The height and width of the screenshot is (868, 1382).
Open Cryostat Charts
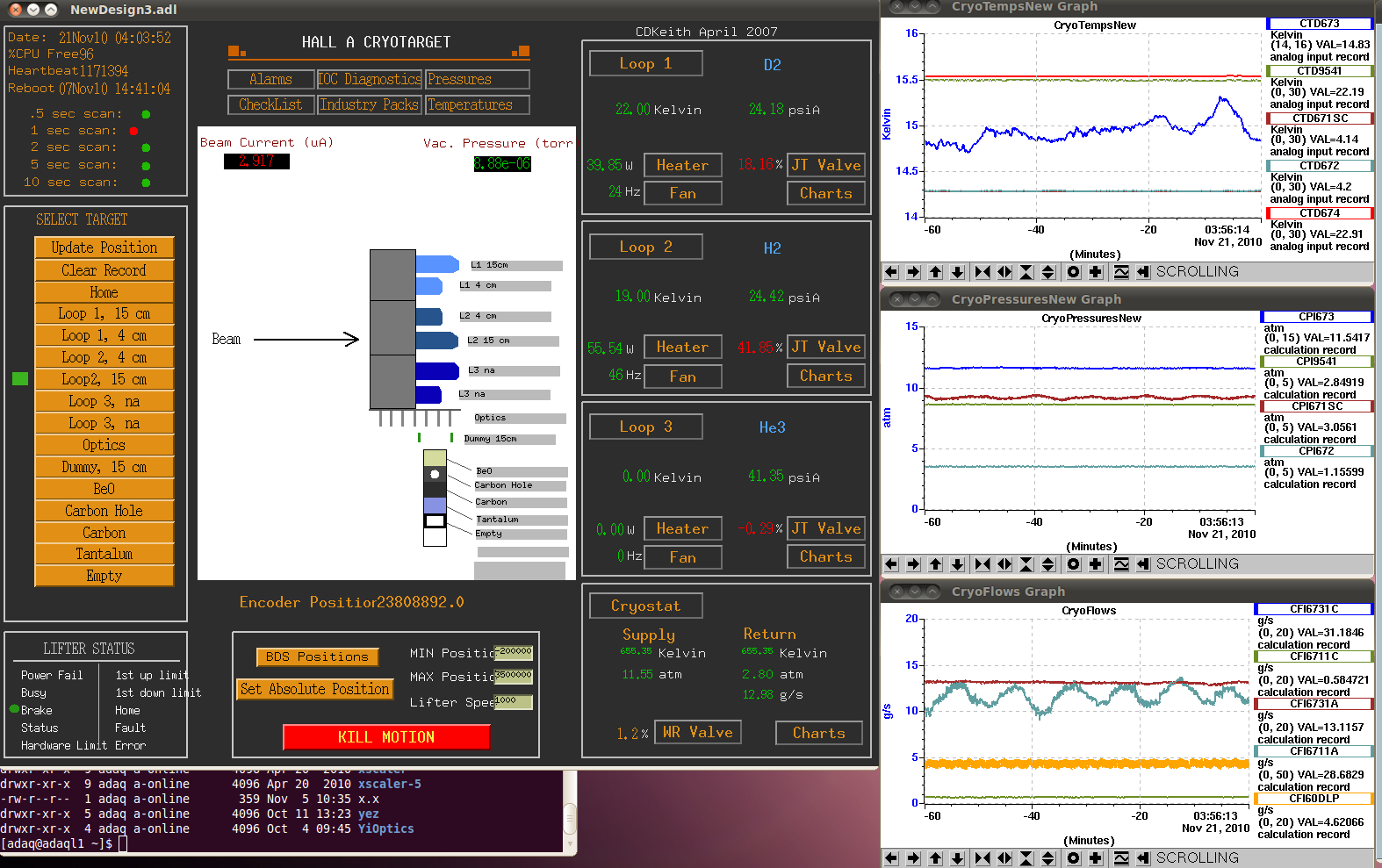(819, 734)
